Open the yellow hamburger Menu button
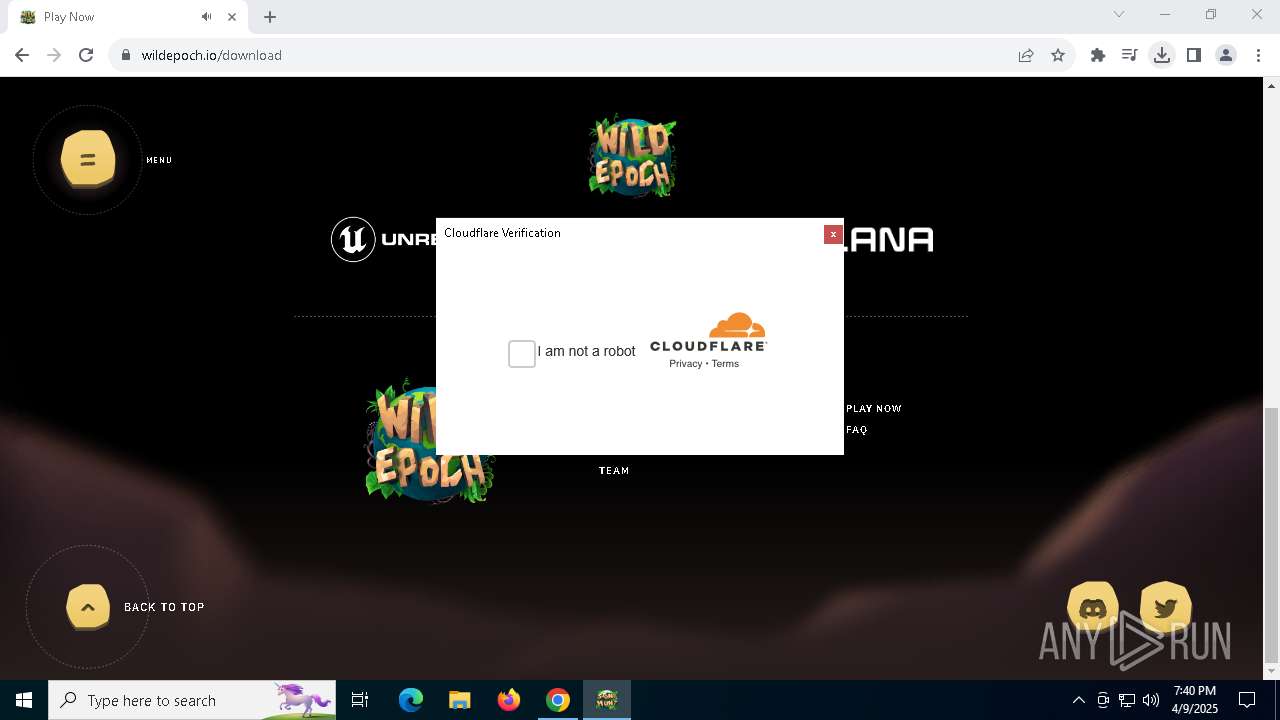Image resolution: width=1280 pixels, height=720 pixels. 88,159
